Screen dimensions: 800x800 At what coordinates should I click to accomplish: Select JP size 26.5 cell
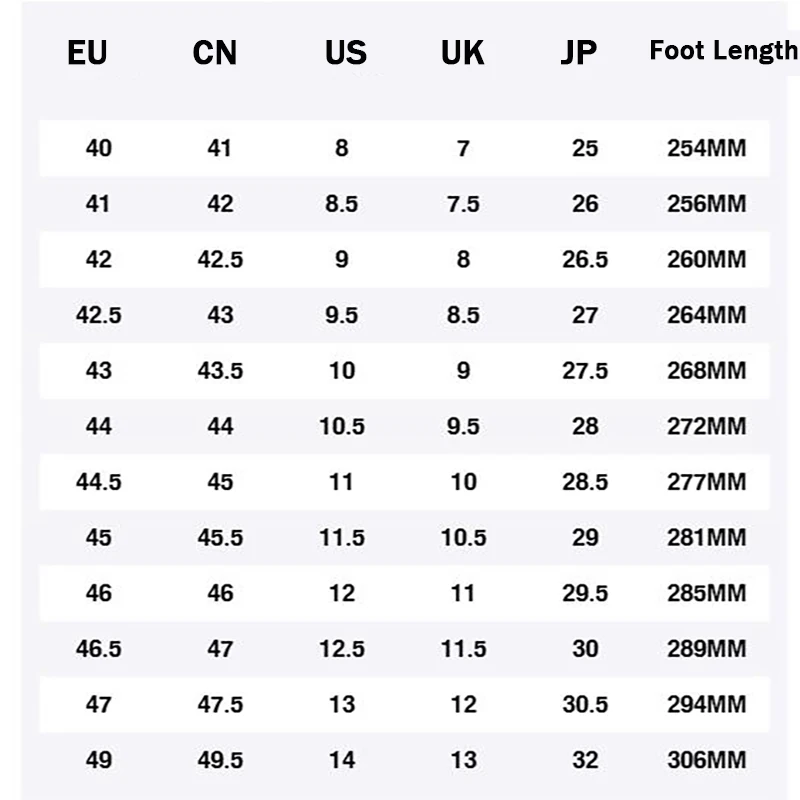click(585, 259)
